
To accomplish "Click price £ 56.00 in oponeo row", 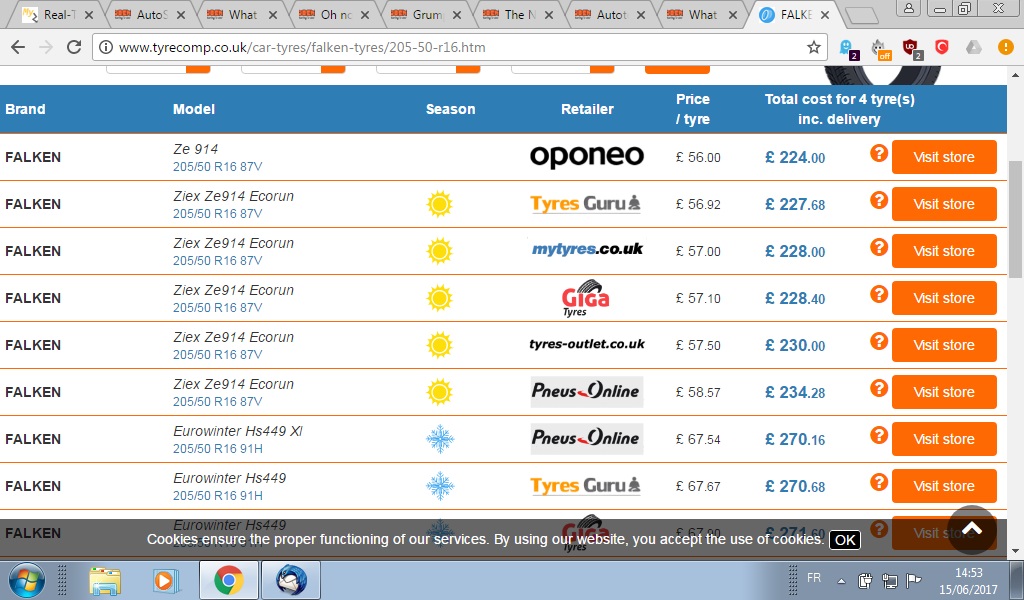I will click(x=698, y=157).
